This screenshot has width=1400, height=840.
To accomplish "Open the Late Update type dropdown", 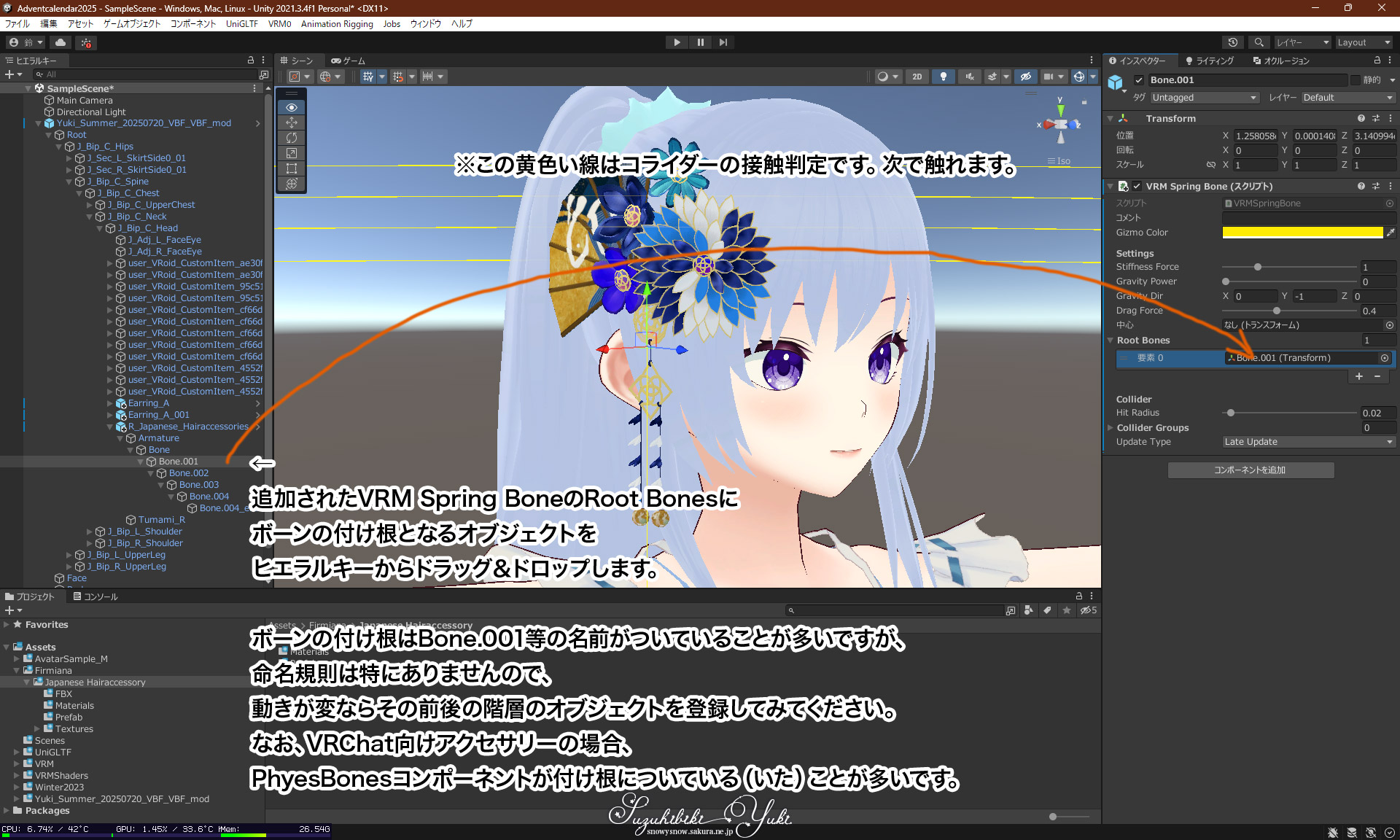I will click(x=1307, y=442).
